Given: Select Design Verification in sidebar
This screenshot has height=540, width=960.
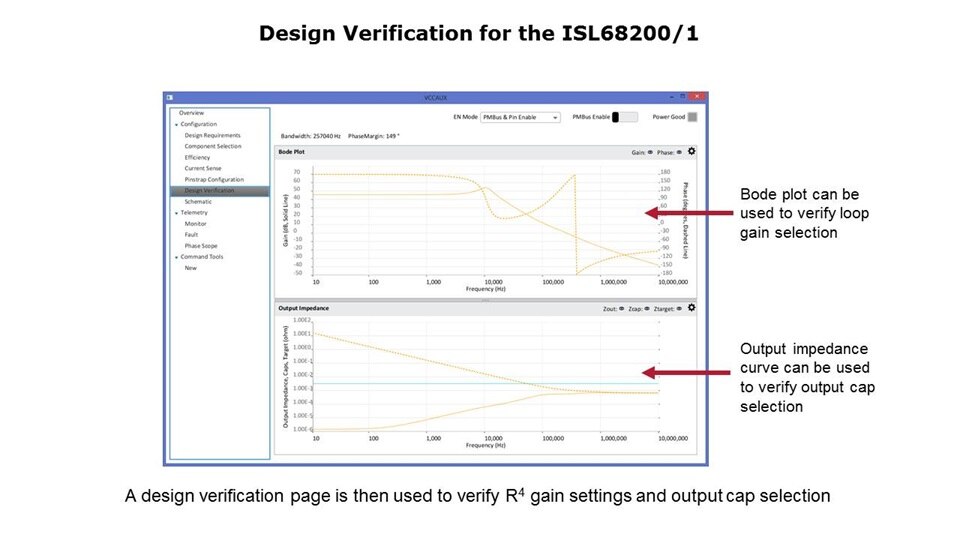Looking at the screenshot, I should [220, 191].
